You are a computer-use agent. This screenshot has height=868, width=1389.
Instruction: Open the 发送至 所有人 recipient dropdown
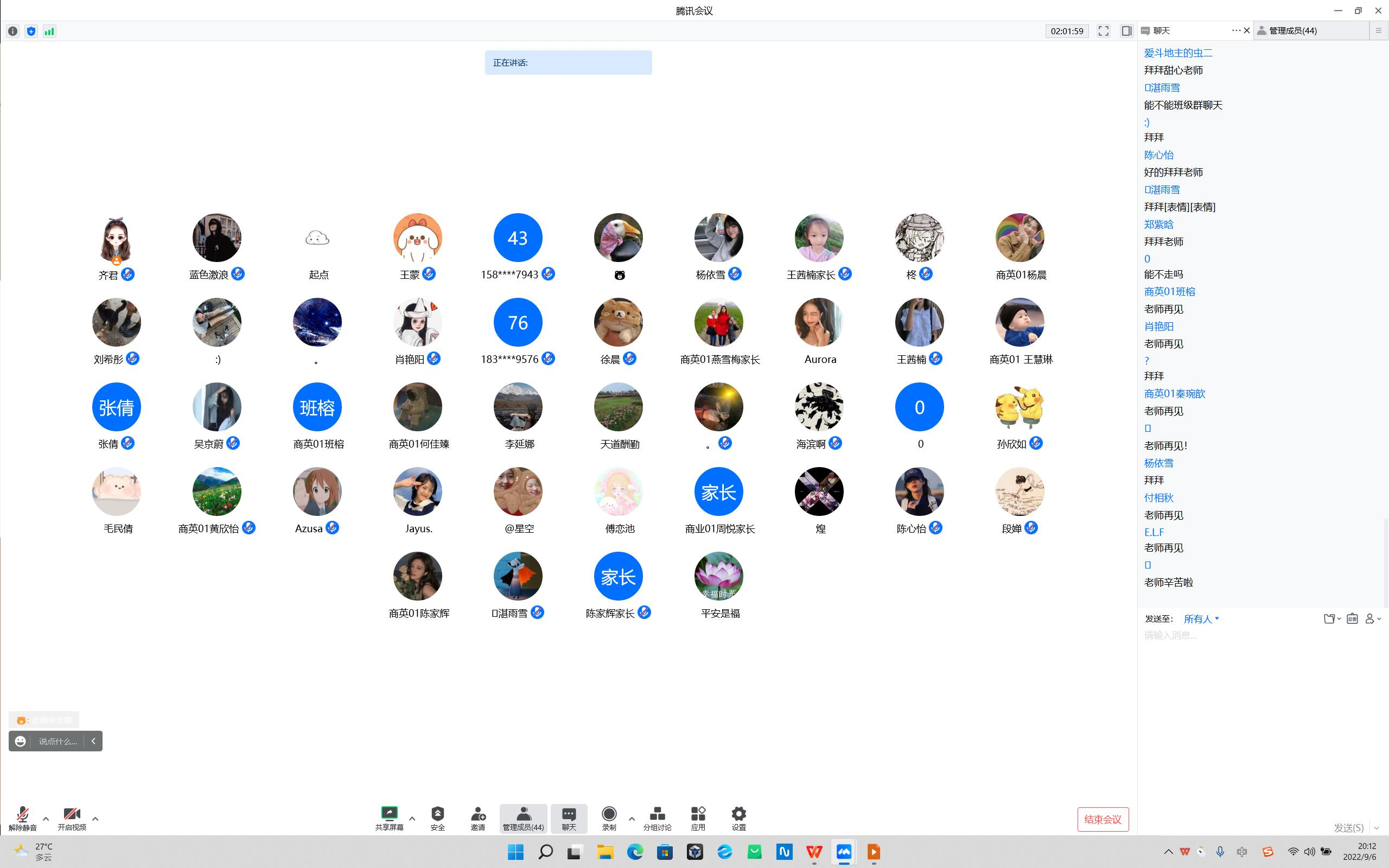[x=1201, y=619]
